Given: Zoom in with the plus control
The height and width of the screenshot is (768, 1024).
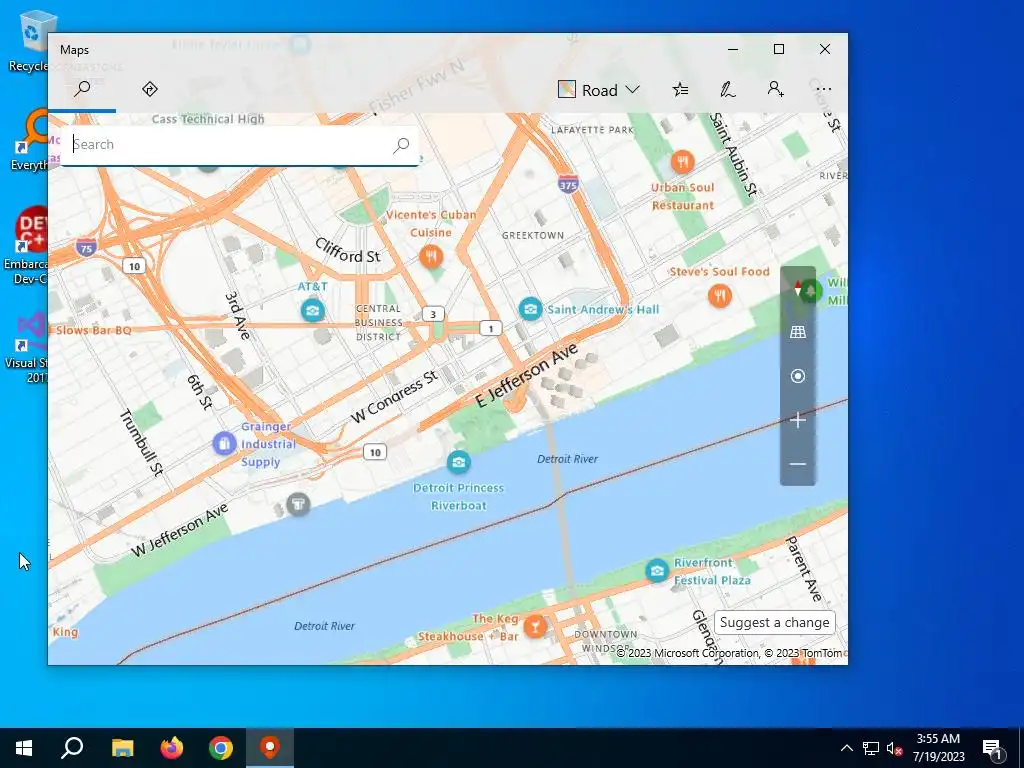Looking at the screenshot, I should [x=797, y=420].
